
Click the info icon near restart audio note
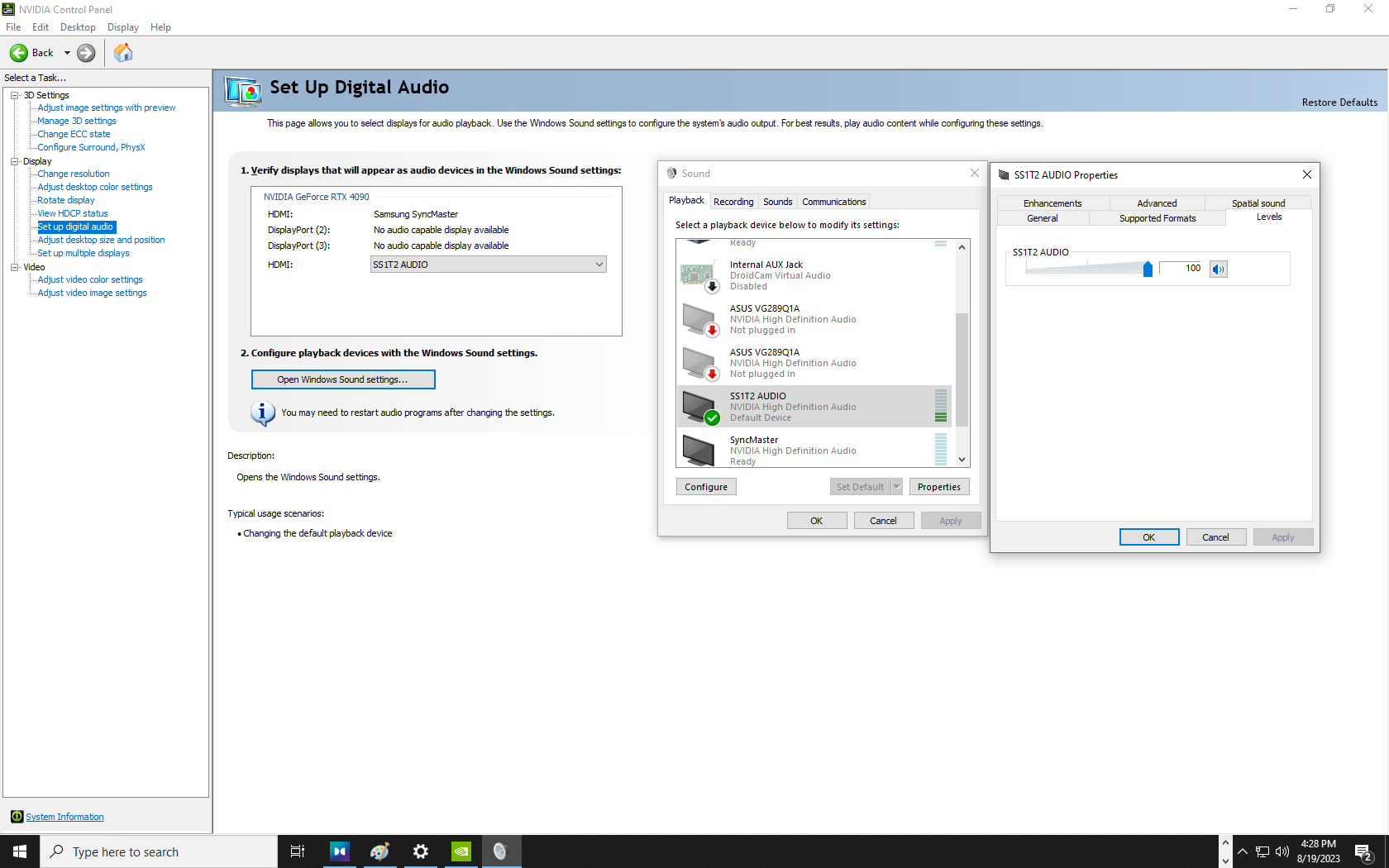tap(263, 413)
